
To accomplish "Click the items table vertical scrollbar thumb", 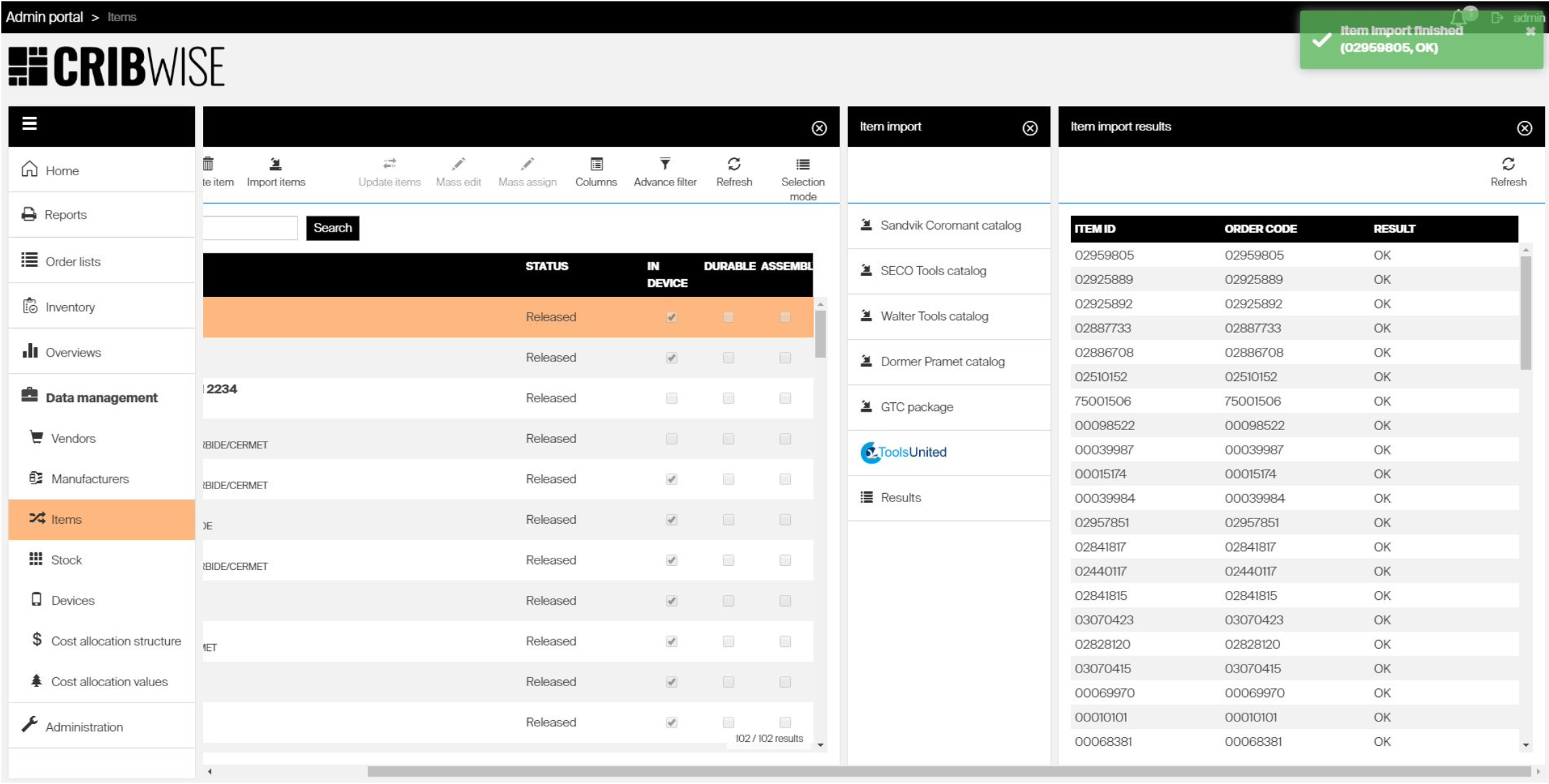I will point(821,334).
